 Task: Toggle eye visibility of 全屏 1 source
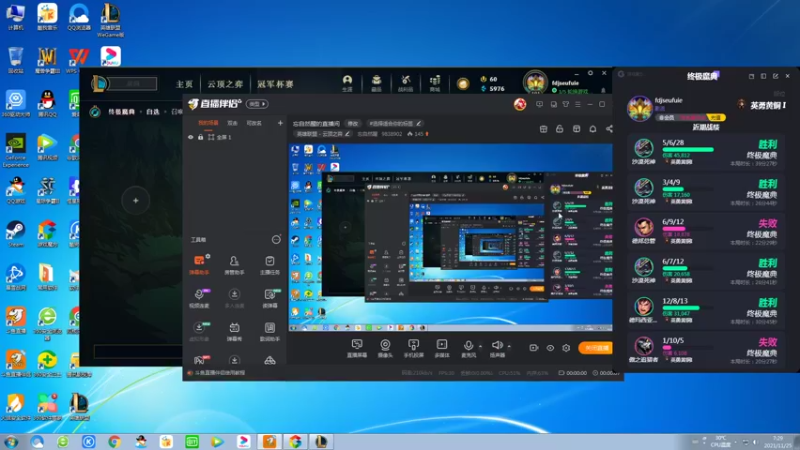(x=190, y=137)
